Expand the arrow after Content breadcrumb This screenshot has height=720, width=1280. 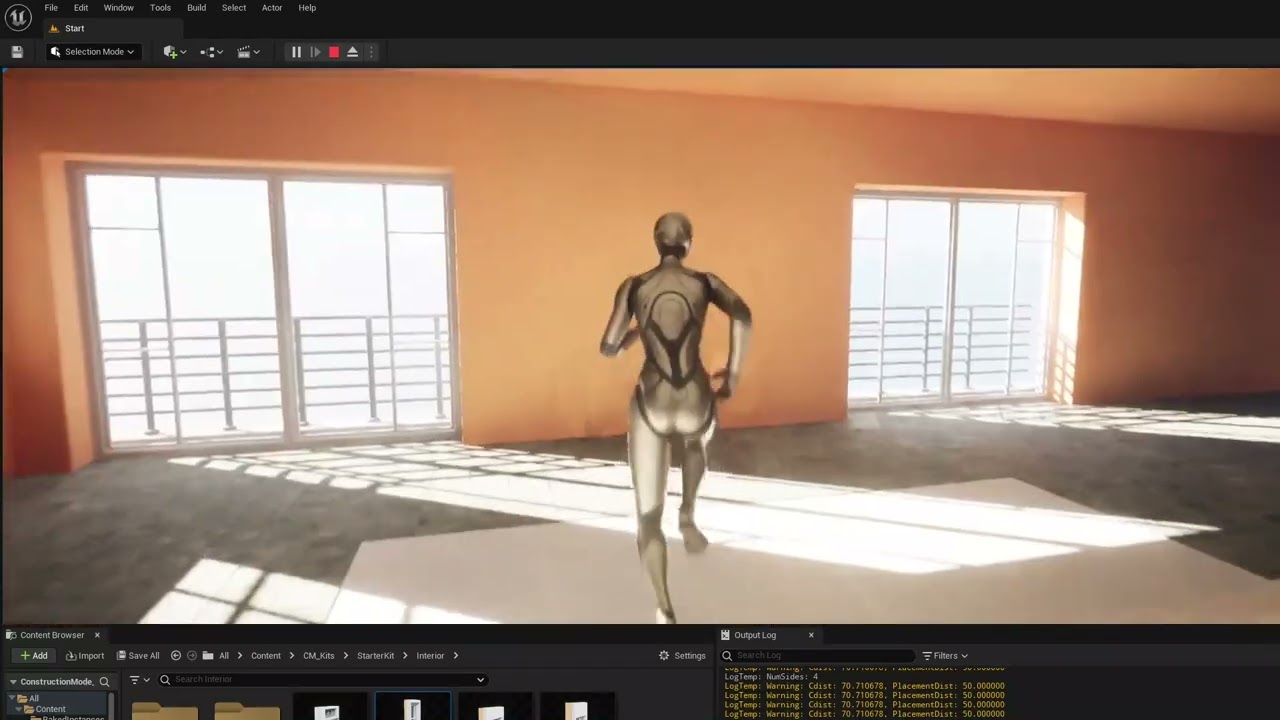[x=292, y=656]
